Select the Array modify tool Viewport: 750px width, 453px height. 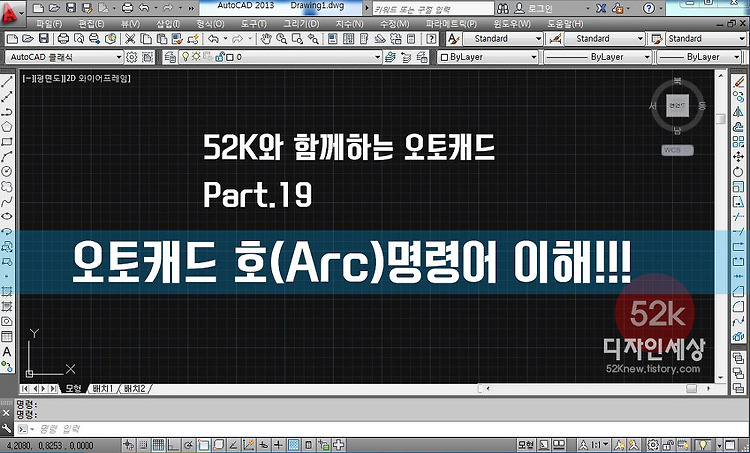point(739,142)
